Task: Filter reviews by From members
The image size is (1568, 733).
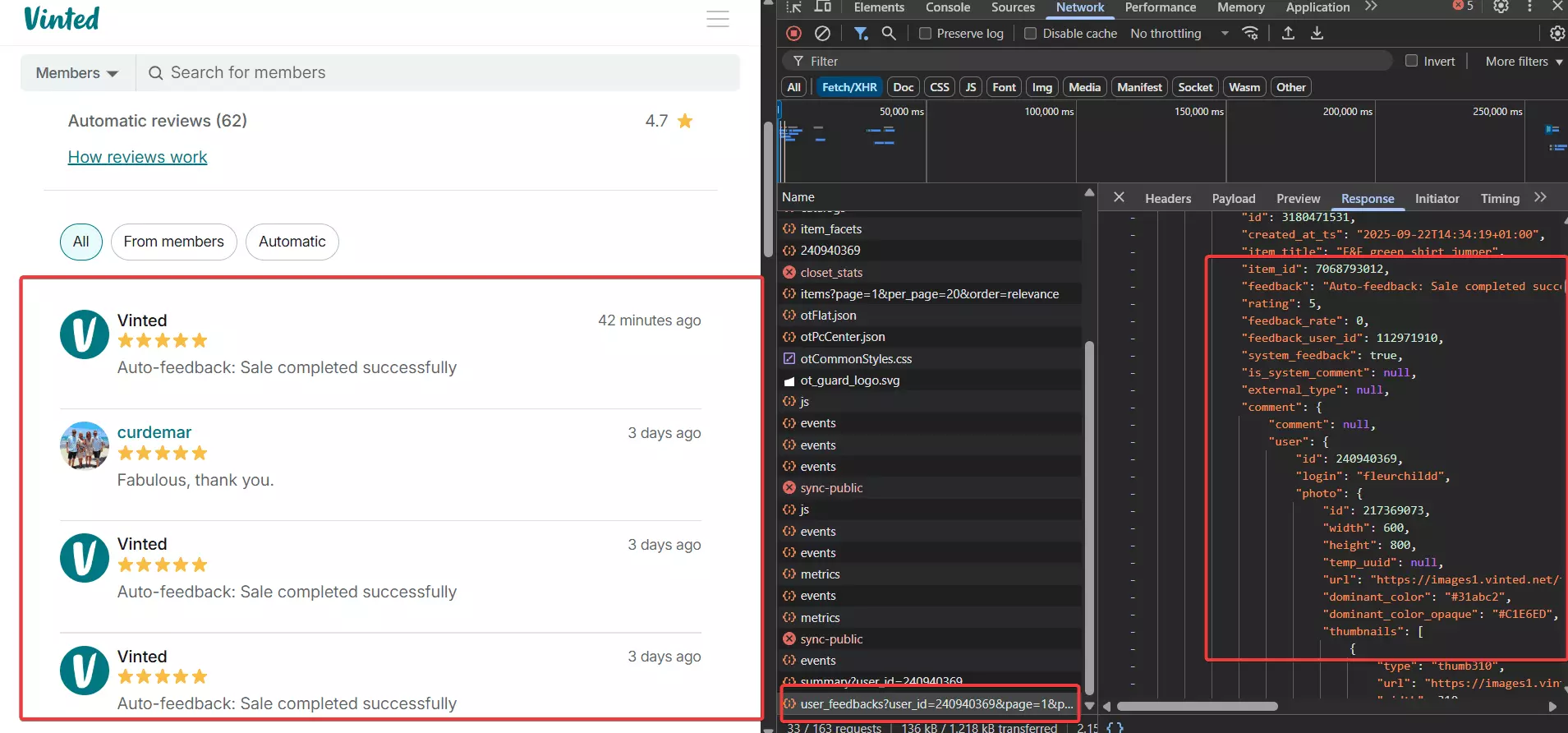Action: [x=174, y=242]
